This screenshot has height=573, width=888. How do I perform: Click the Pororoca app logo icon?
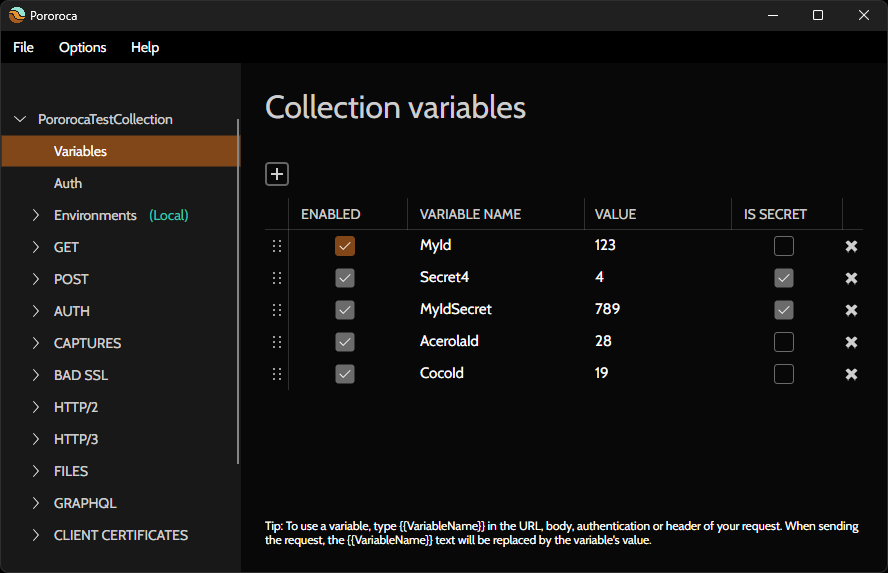coord(16,15)
